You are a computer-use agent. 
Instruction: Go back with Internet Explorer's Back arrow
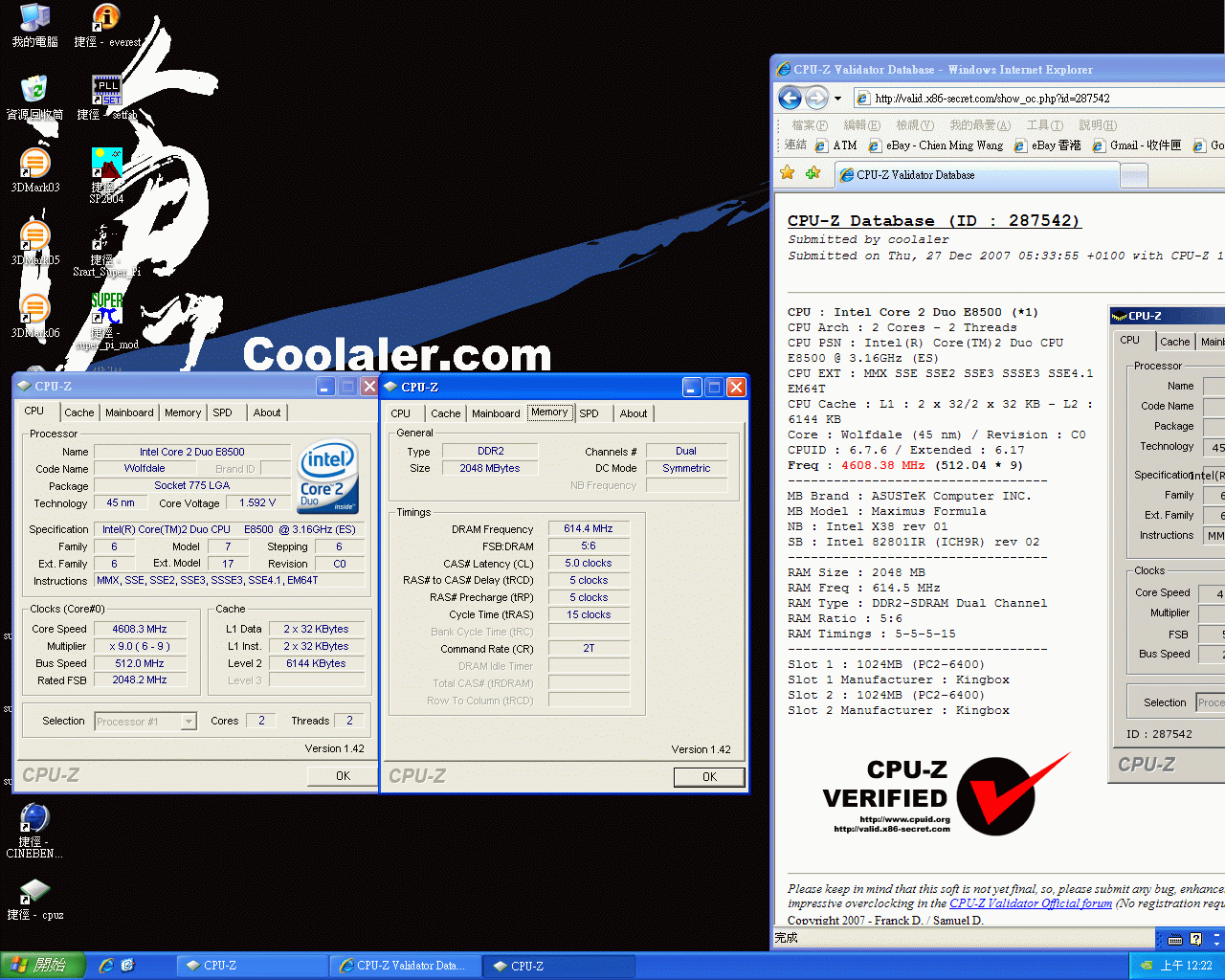click(790, 98)
